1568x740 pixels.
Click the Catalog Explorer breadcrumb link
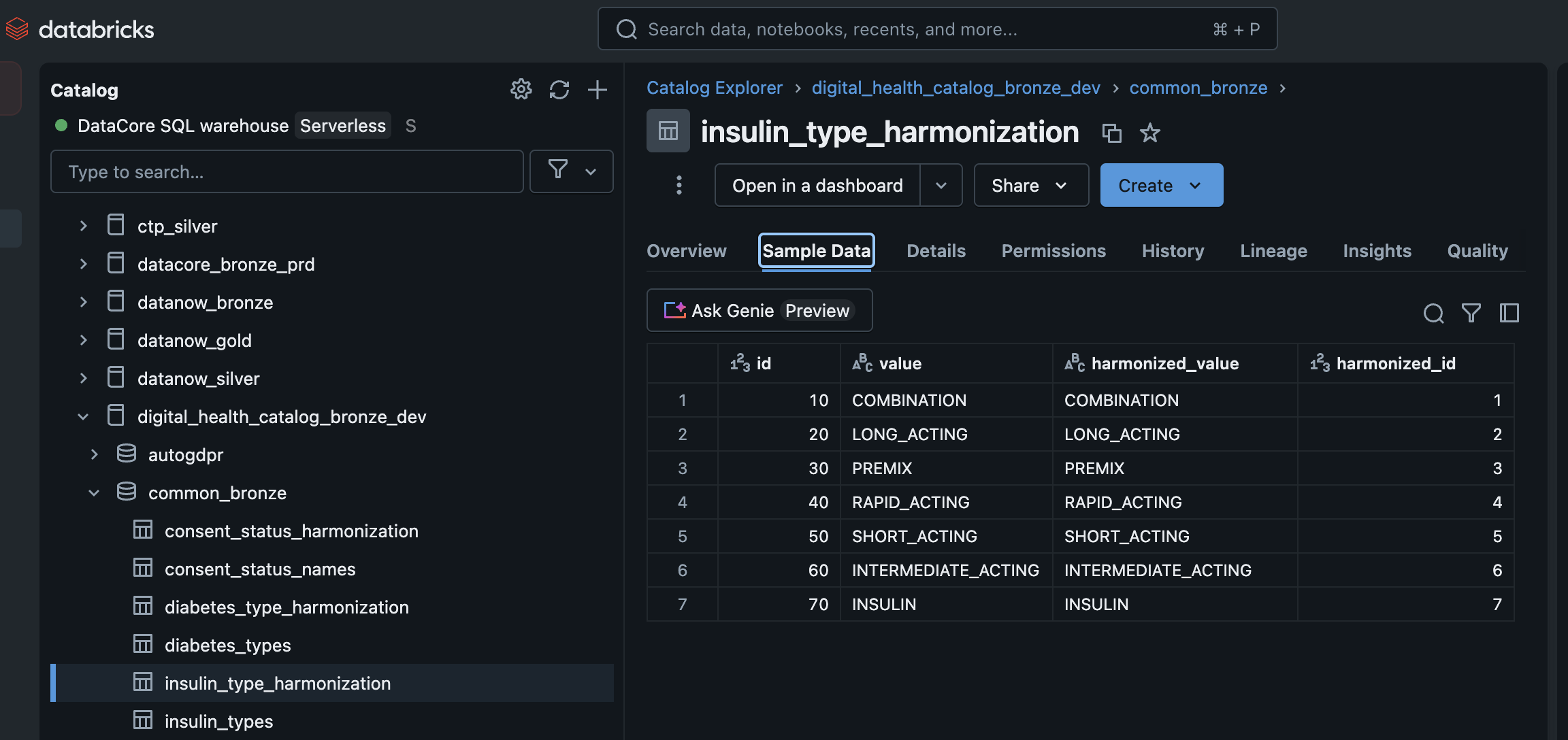click(714, 88)
